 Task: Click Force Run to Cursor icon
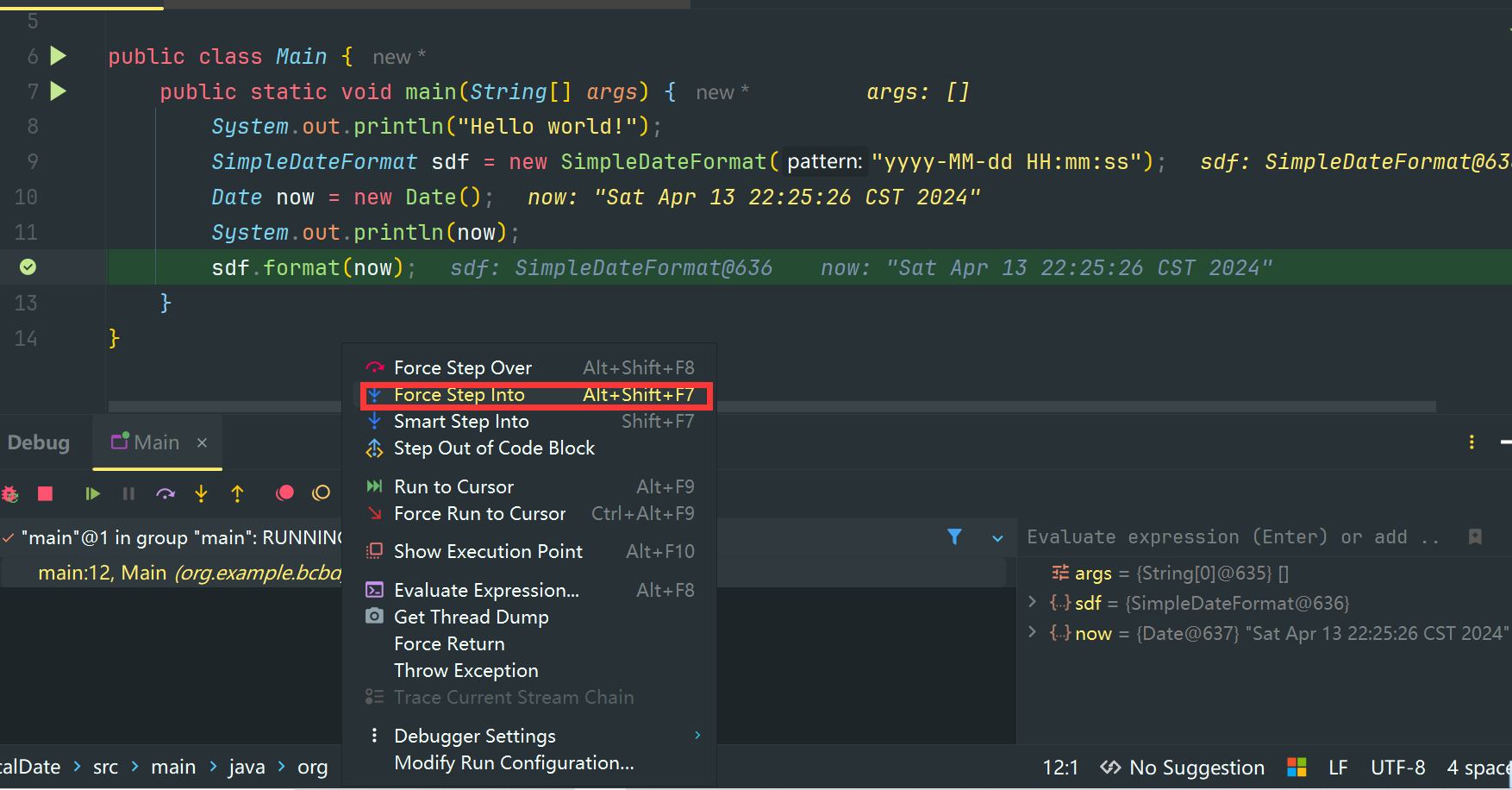(374, 513)
